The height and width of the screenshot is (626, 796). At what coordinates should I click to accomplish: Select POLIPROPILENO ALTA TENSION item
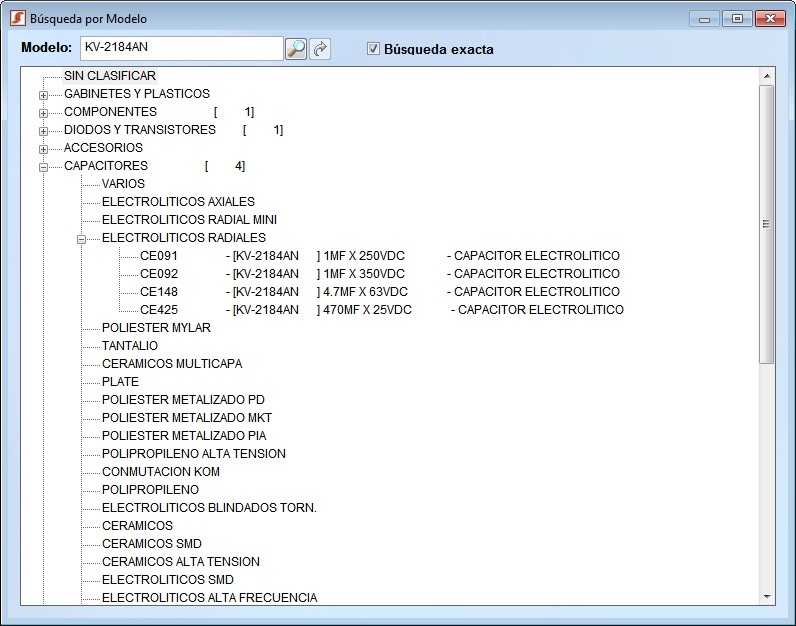194,453
